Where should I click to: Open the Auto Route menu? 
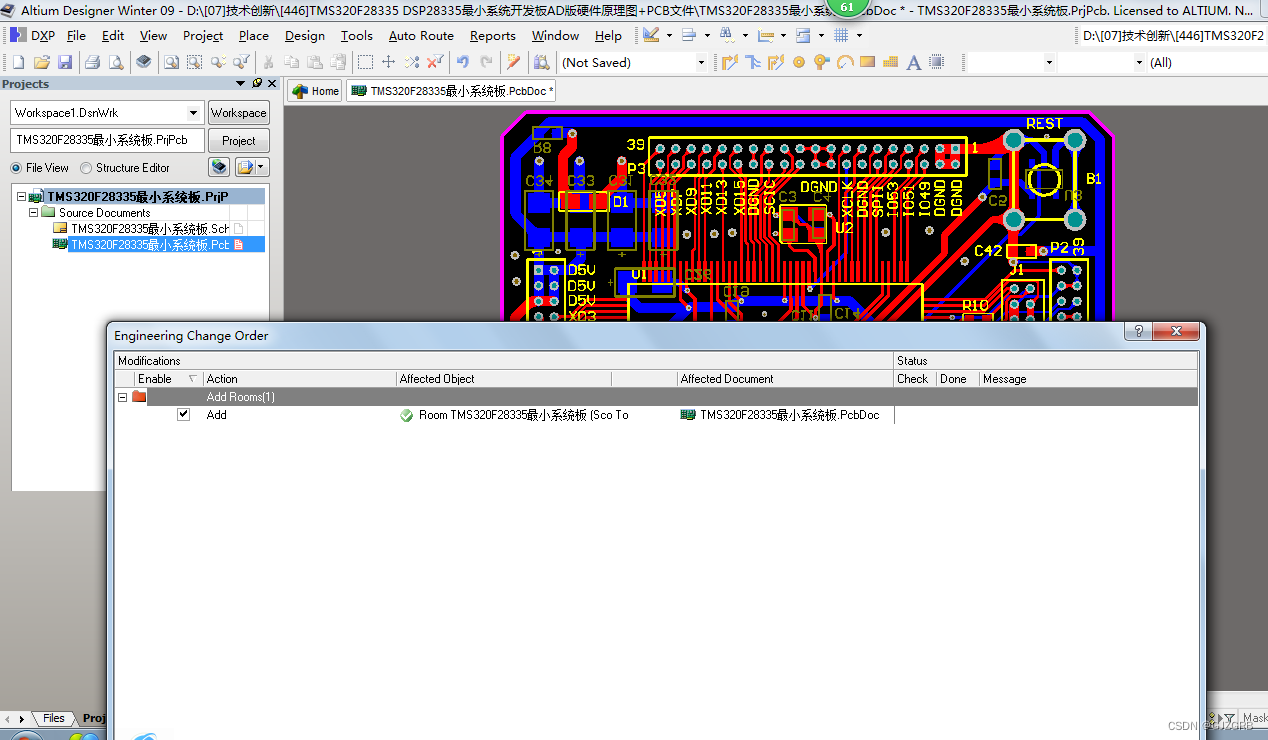[x=421, y=35]
